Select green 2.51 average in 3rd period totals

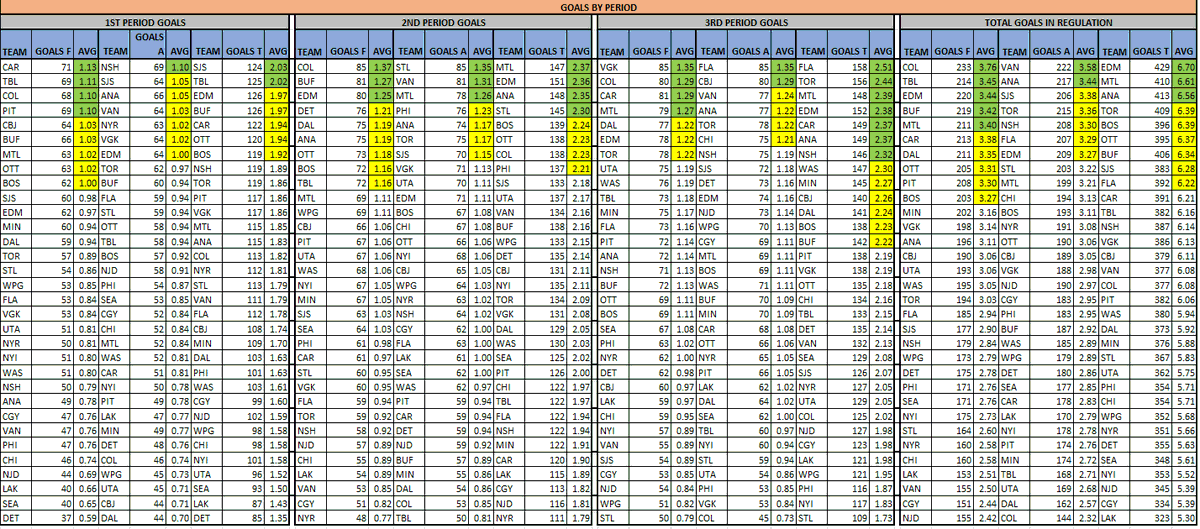pos(882,67)
